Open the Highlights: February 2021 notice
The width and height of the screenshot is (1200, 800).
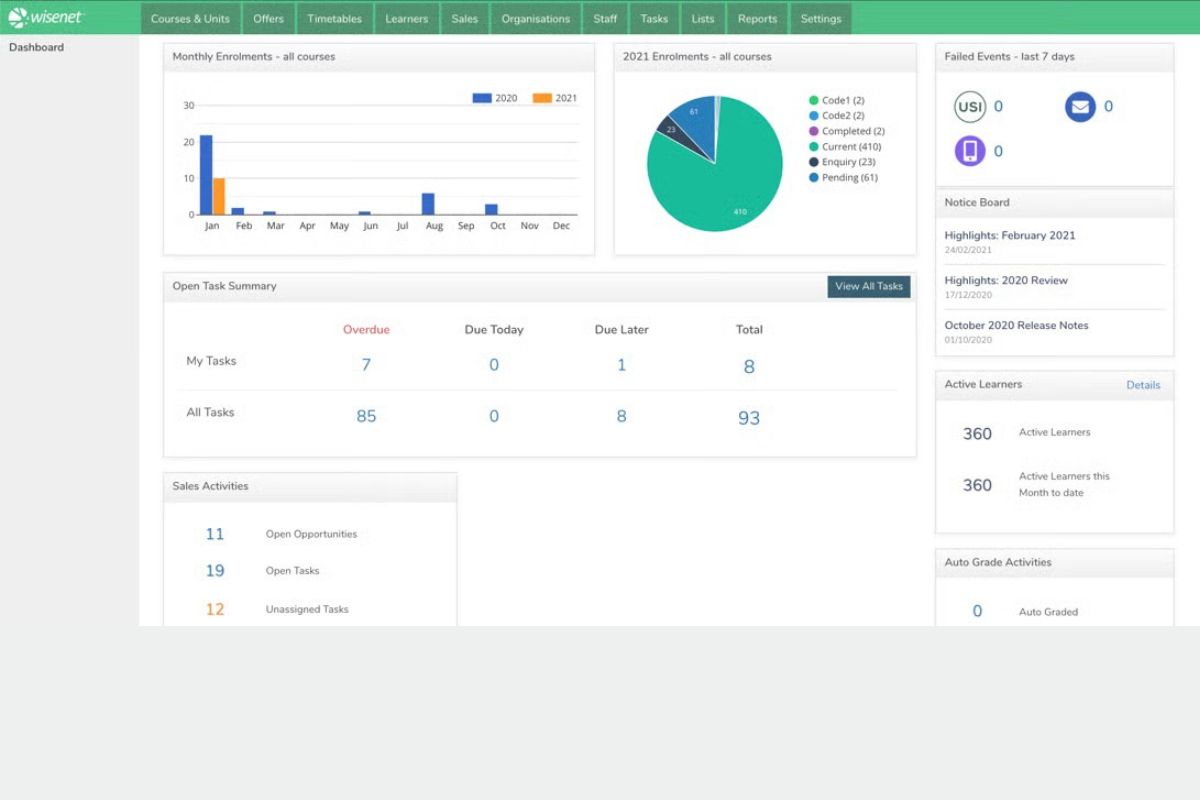click(x=1010, y=235)
